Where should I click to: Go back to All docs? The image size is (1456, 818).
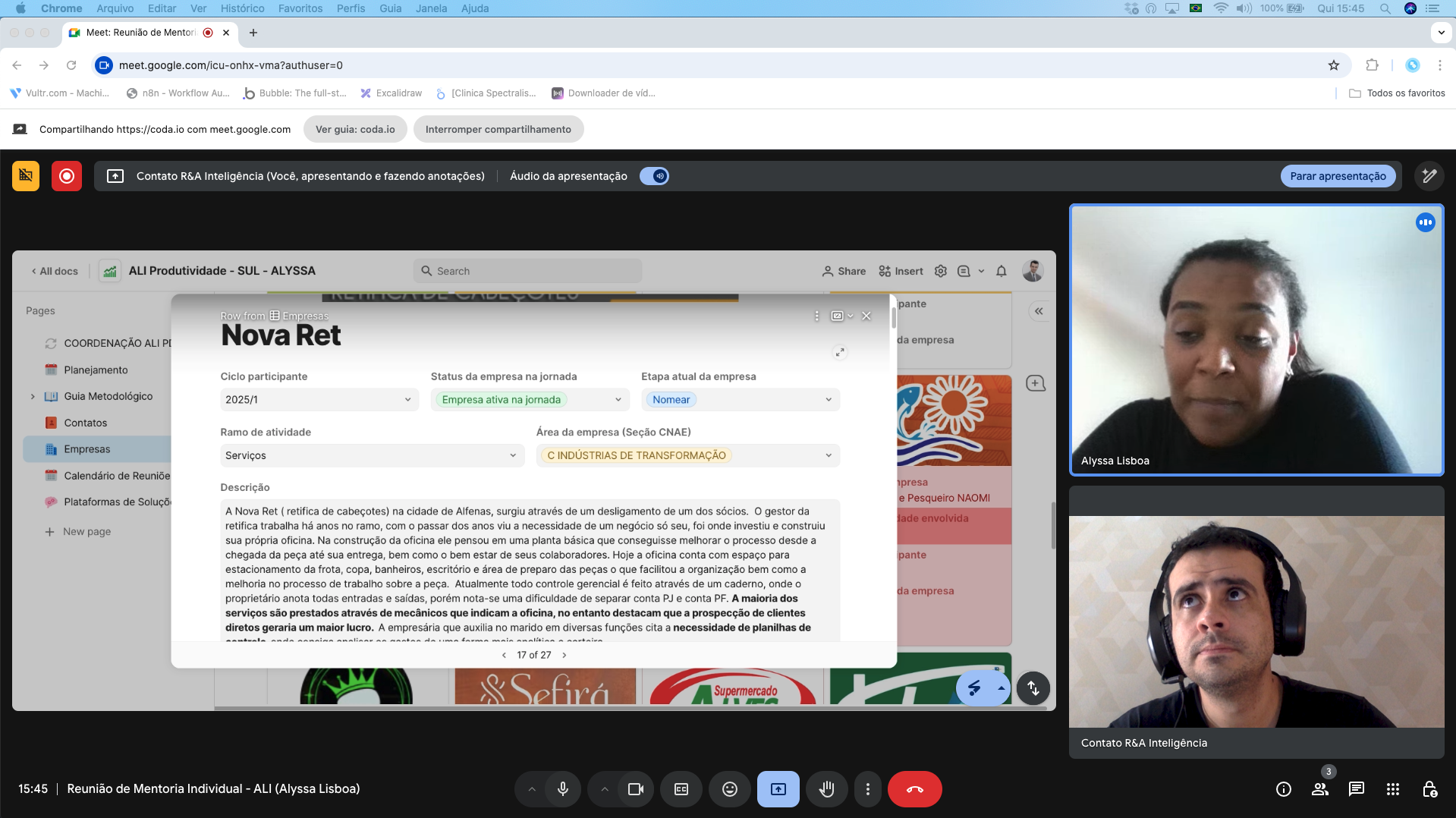(x=55, y=271)
